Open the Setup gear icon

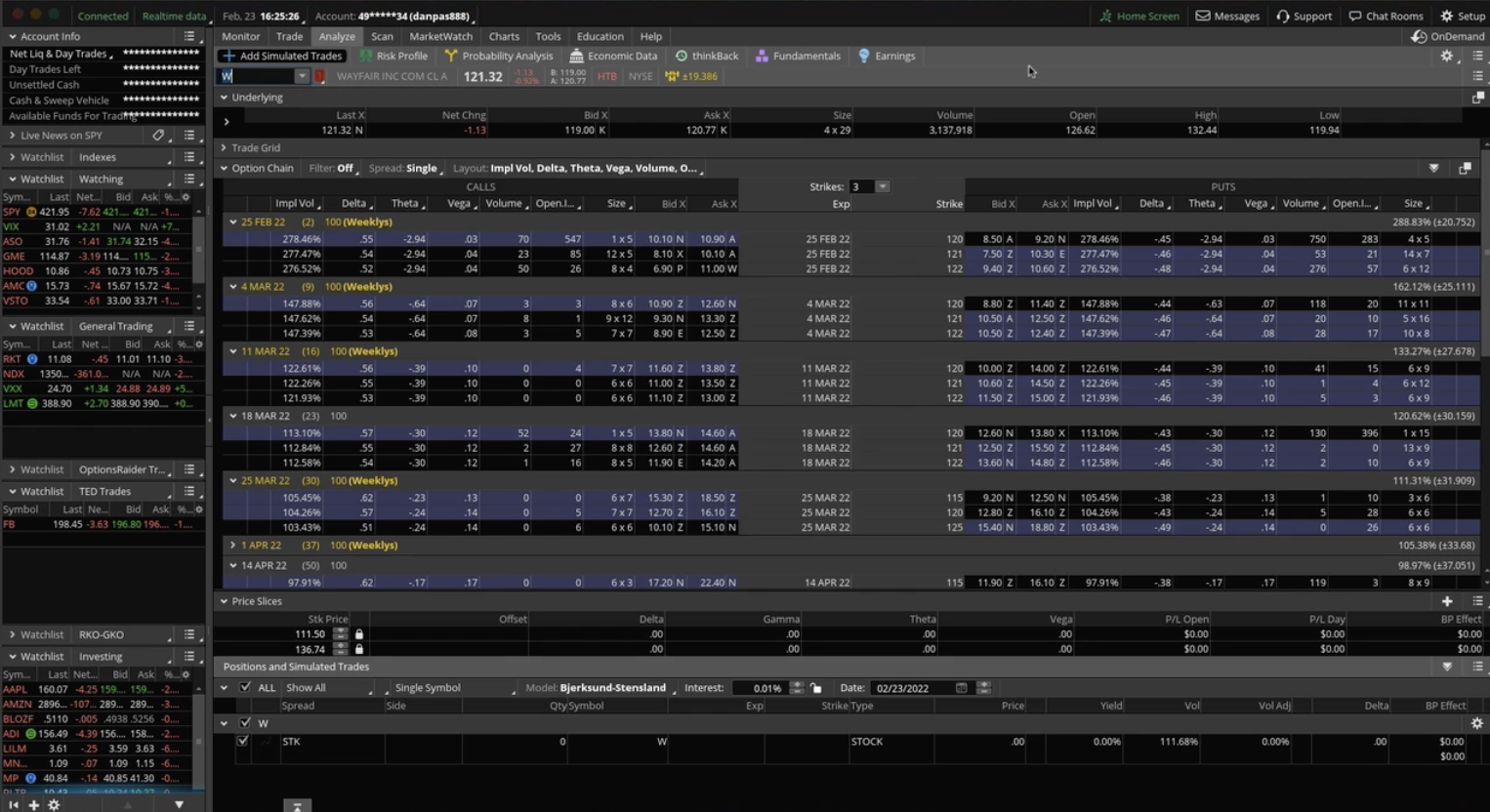pos(1447,16)
